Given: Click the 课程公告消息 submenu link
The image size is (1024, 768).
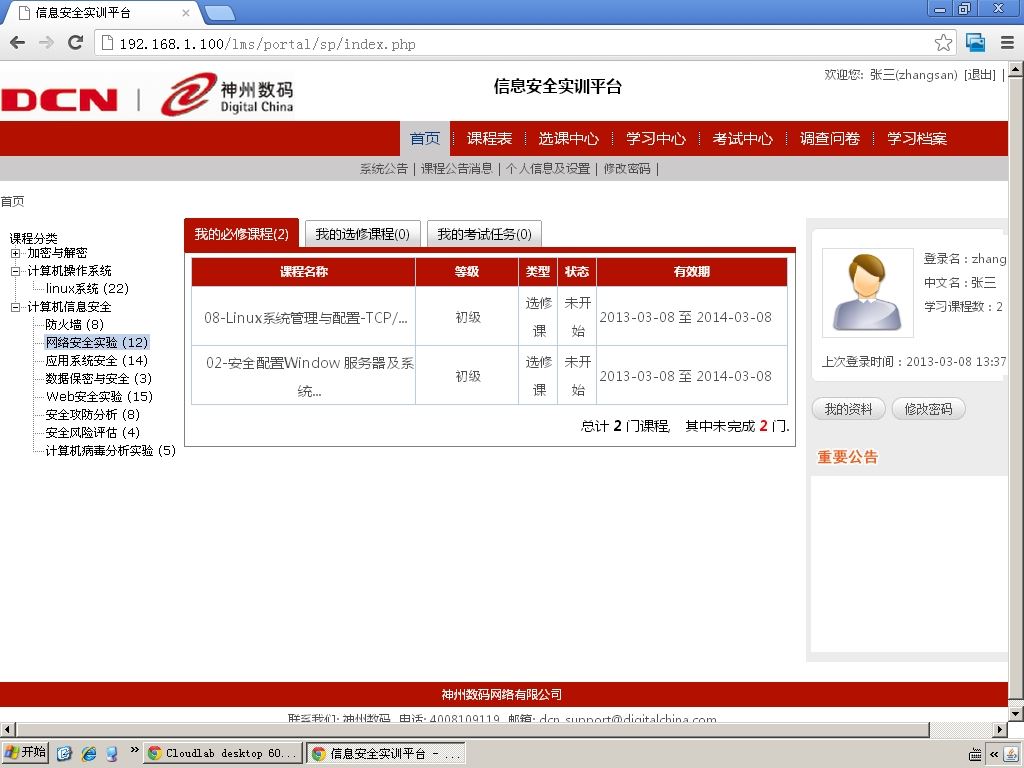Looking at the screenshot, I should [456, 168].
